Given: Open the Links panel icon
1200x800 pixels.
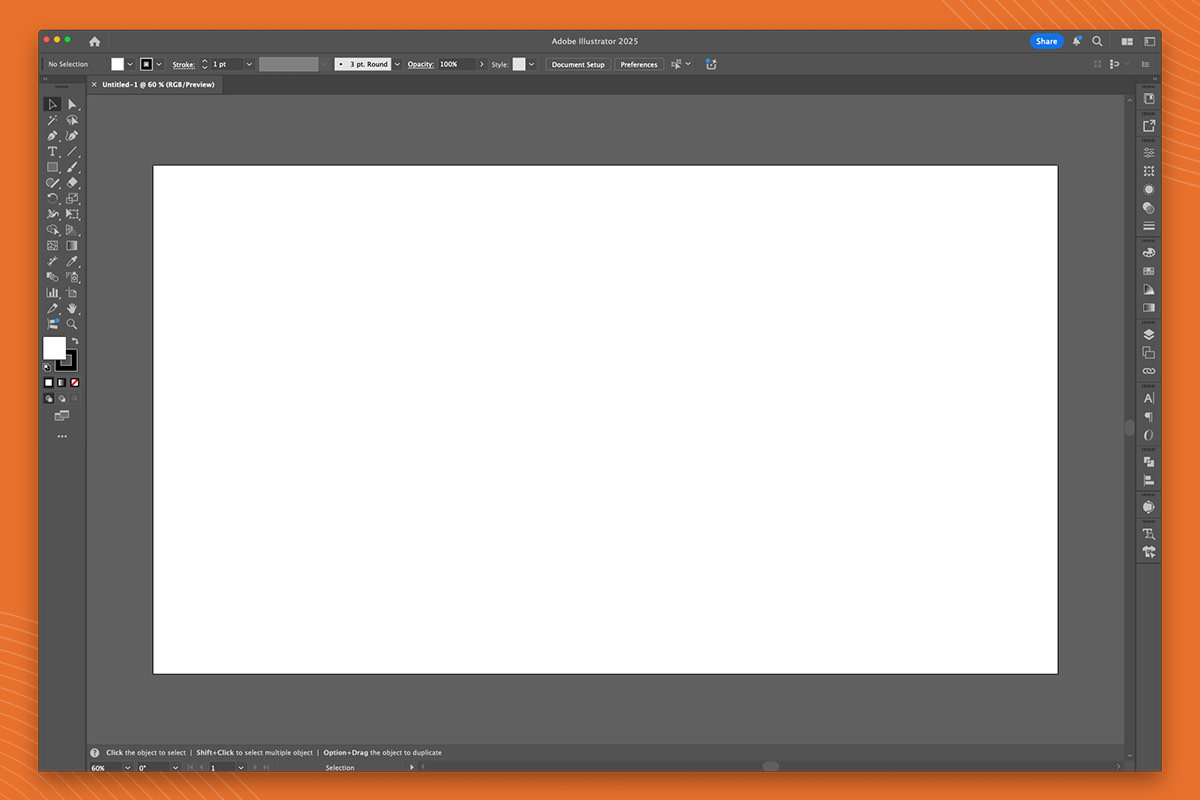Looking at the screenshot, I should [x=1149, y=371].
